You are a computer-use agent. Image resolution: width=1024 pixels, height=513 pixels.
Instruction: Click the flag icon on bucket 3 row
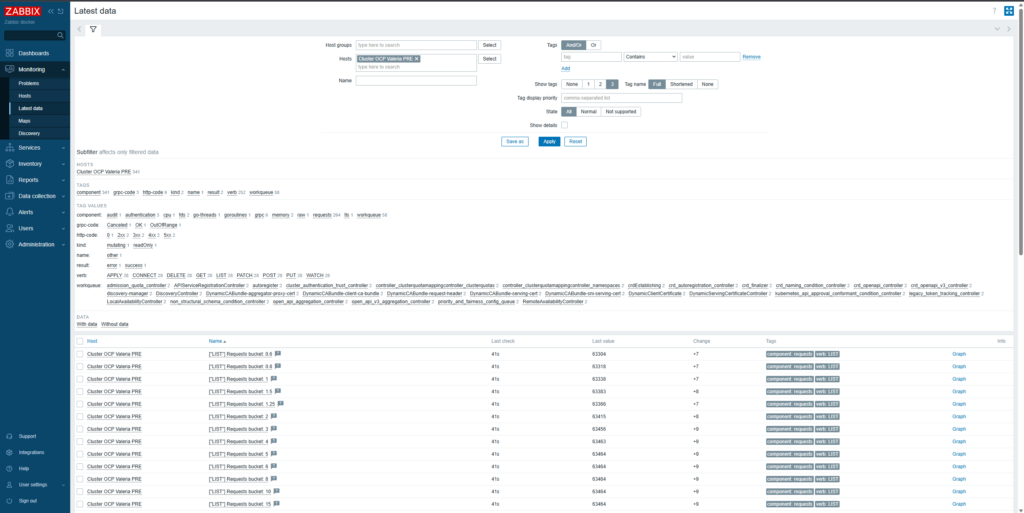(274, 429)
